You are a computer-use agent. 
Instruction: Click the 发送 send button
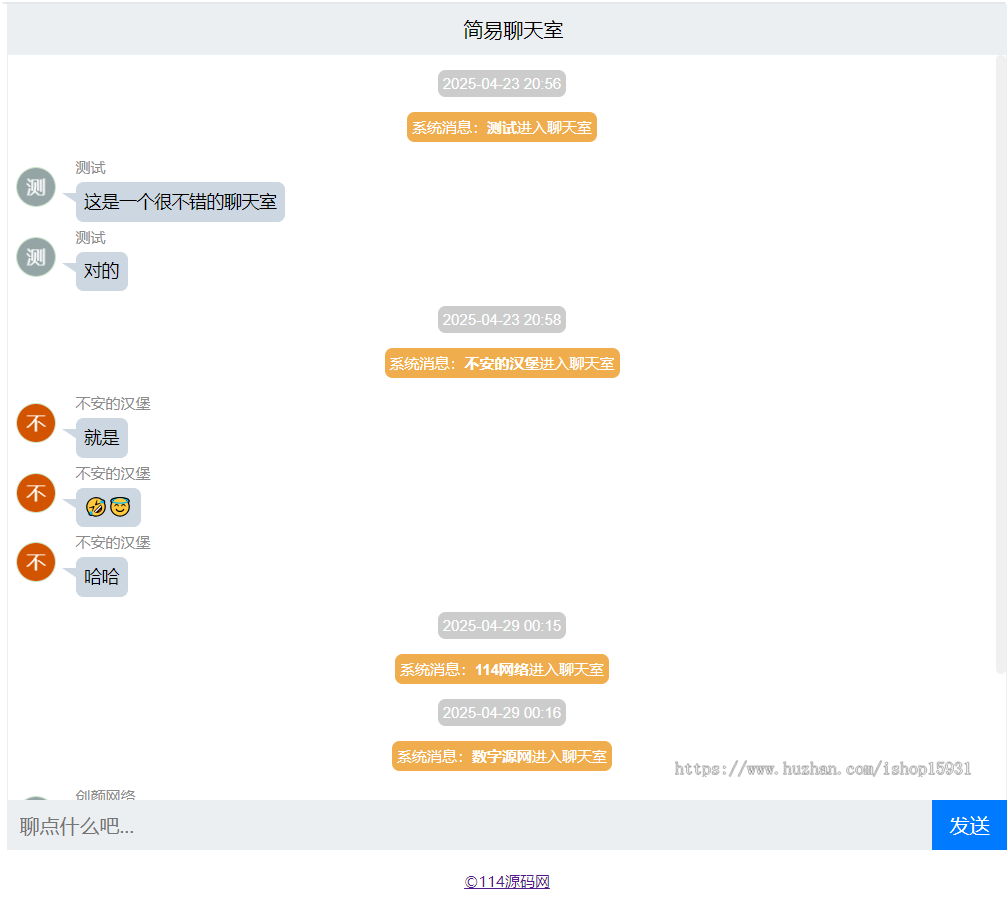click(x=969, y=825)
